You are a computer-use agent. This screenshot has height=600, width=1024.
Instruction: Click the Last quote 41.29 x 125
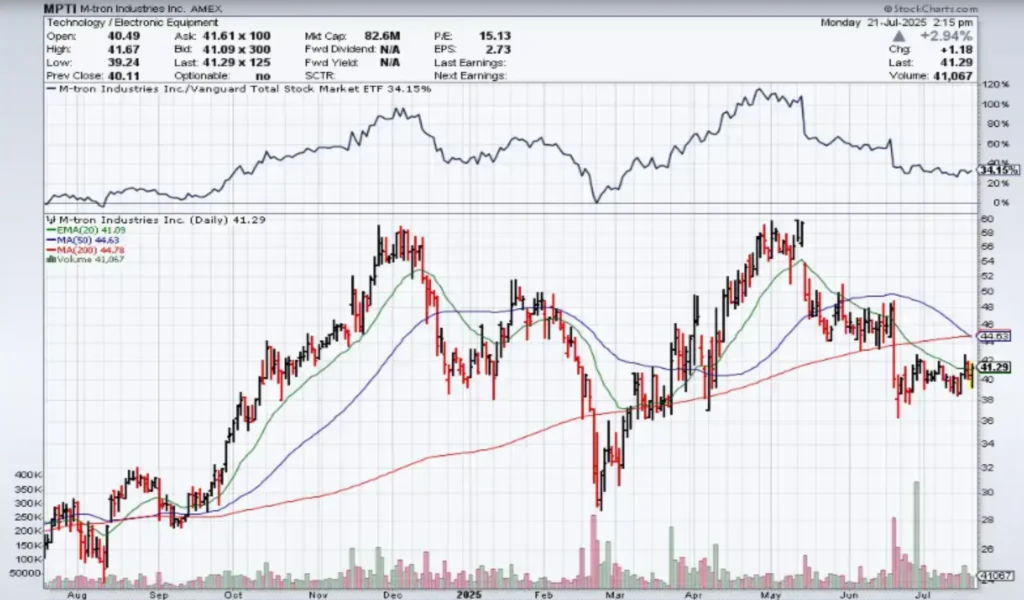pos(236,63)
